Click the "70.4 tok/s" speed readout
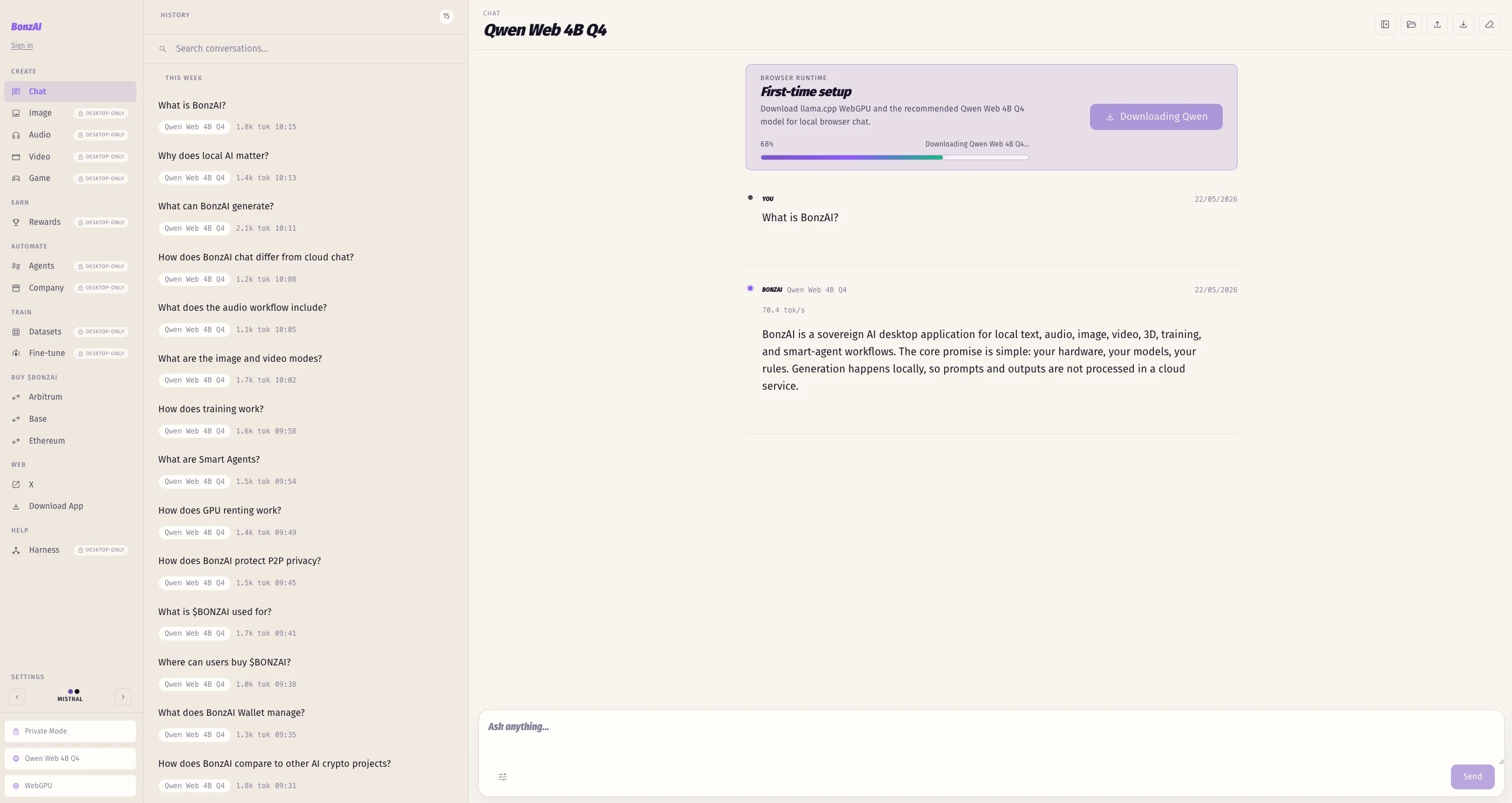The width and height of the screenshot is (1512, 803). pyautogui.click(x=784, y=310)
